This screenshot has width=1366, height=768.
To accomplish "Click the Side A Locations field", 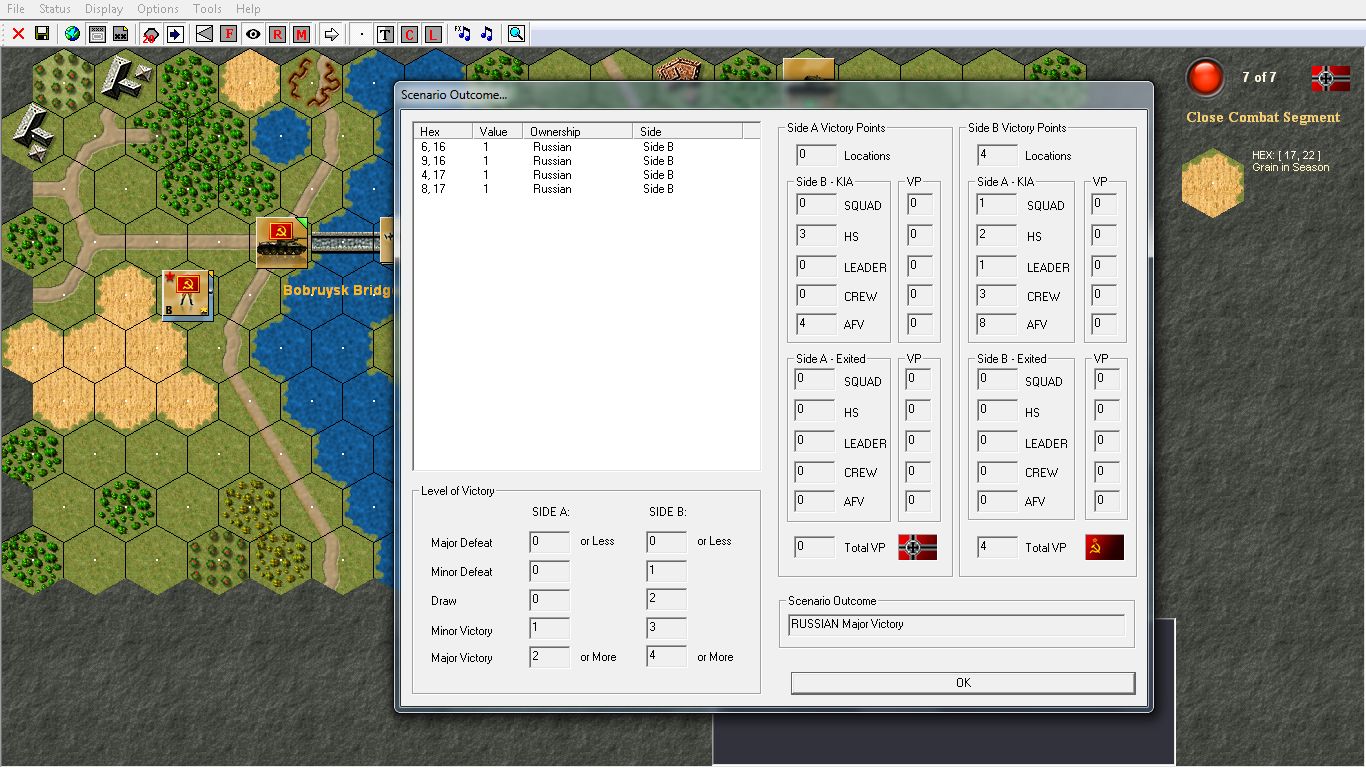I will (x=816, y=155).
